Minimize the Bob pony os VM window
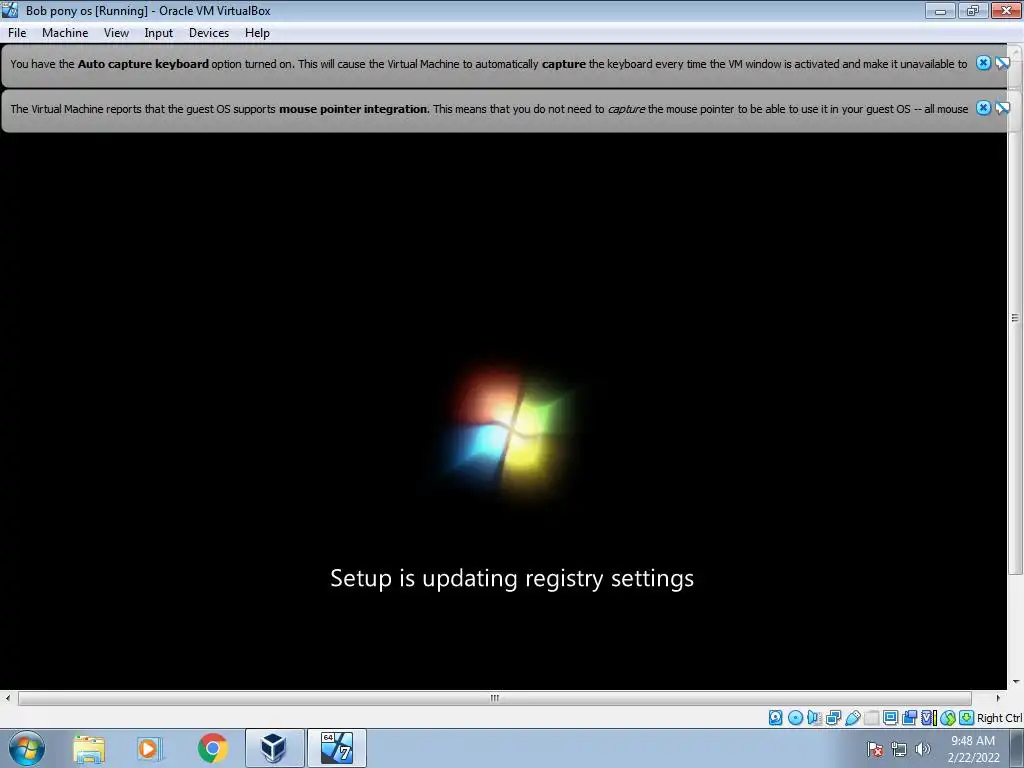 (940, 10)
